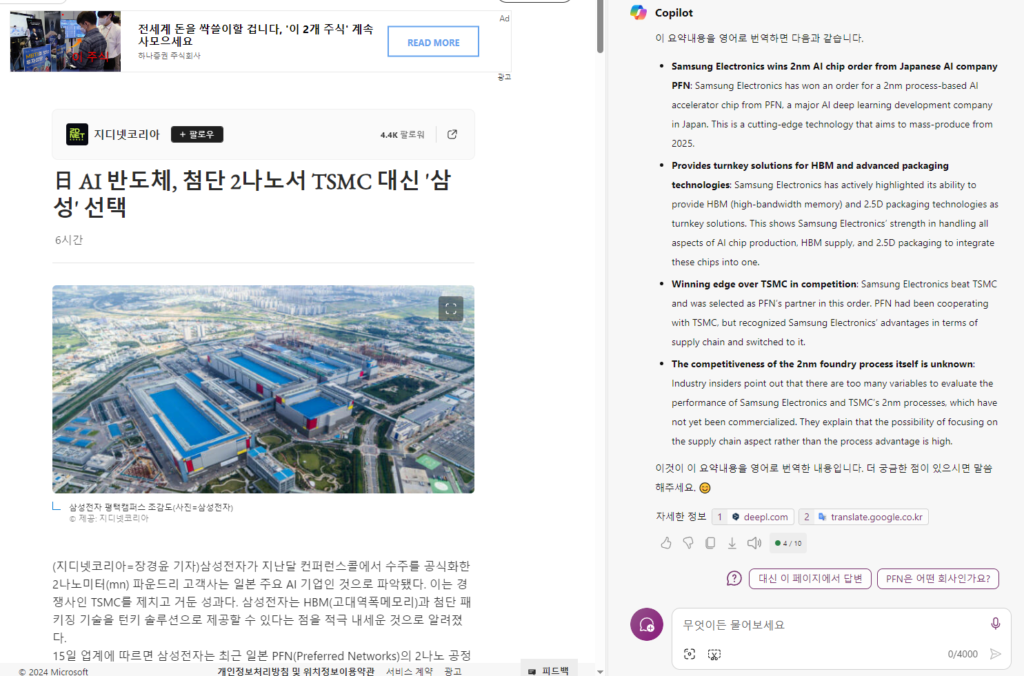Click the '4.4K 팔로워' follower count
This screenshot has width=1024, height=676.
click(402, 135)
